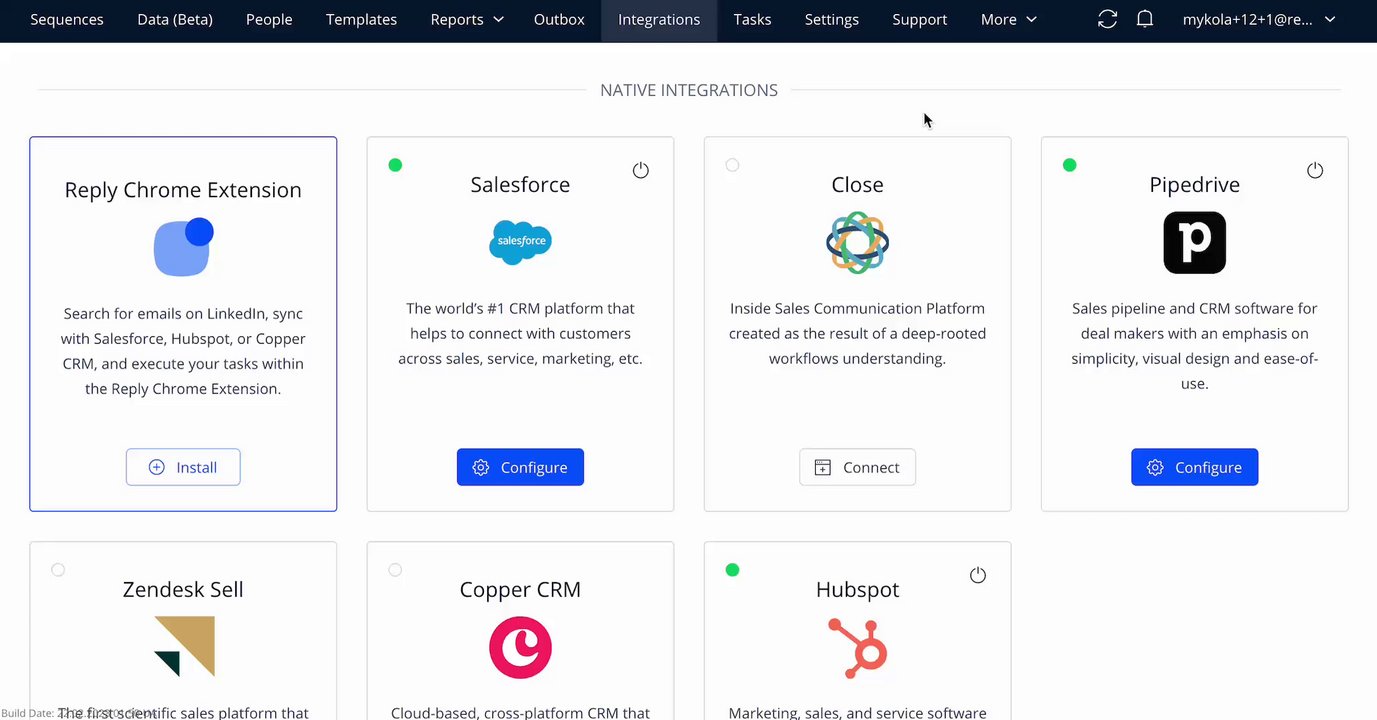Click the sync refresh icon in header
Screen dimensions: 1377x720
tap(1107, 20)
